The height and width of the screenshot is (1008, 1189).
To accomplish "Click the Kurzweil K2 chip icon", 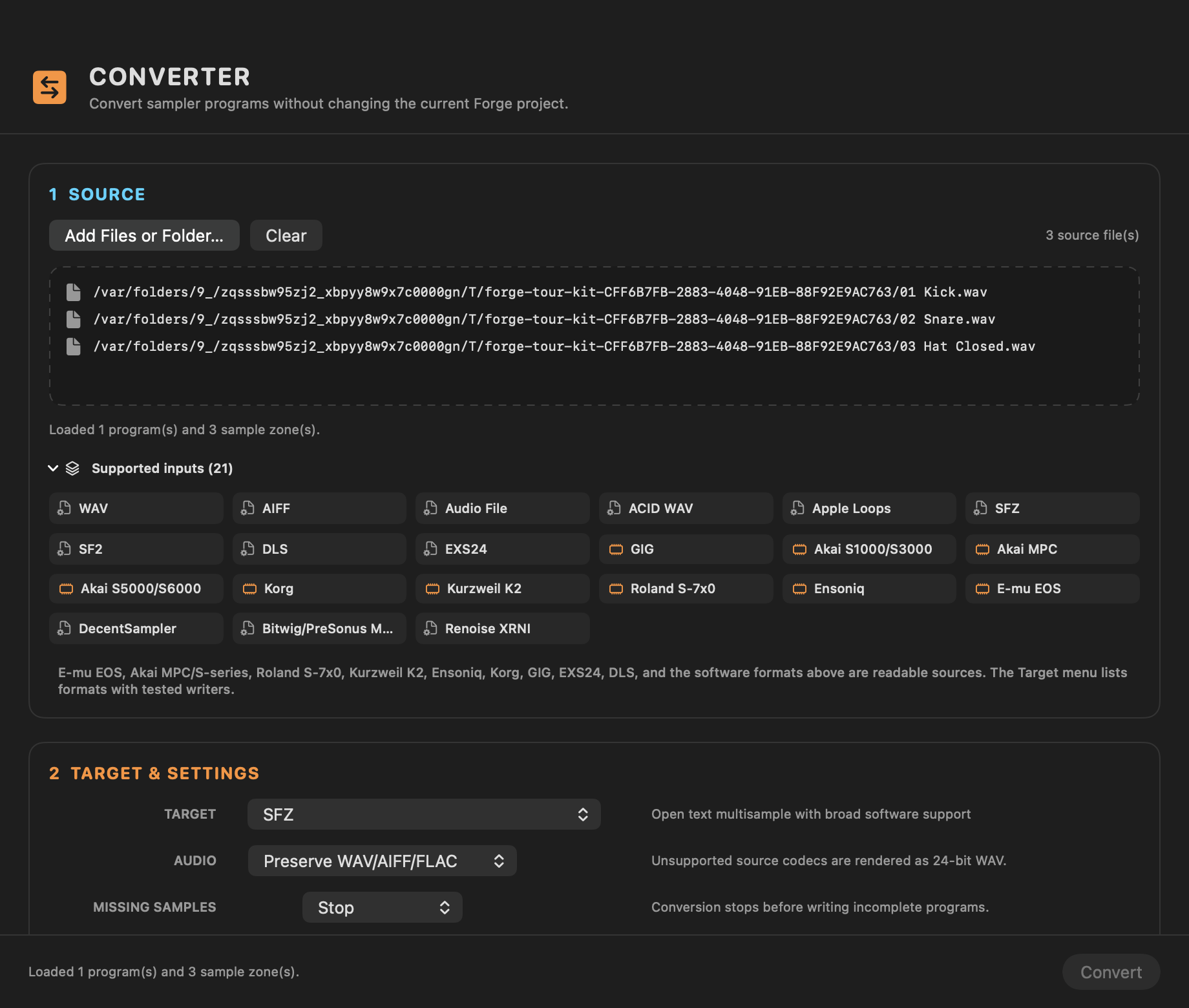I will (x=432, y=589).
